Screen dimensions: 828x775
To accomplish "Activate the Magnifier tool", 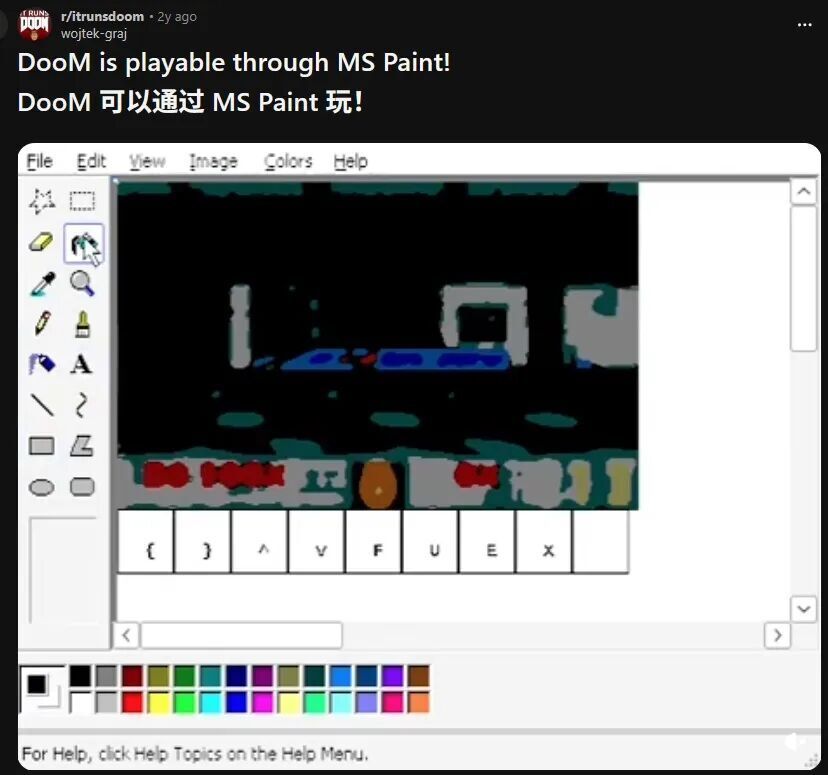I will [x=82, y=283].
